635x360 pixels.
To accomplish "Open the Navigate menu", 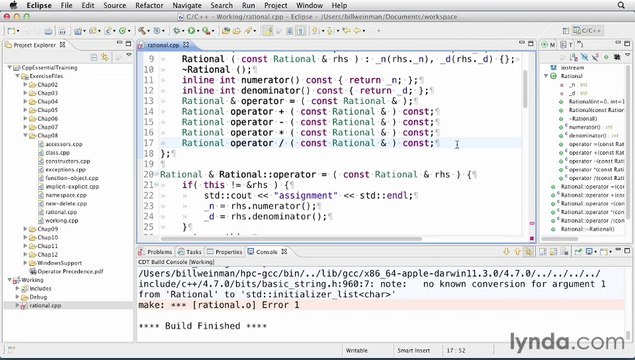I will (187, 5).
